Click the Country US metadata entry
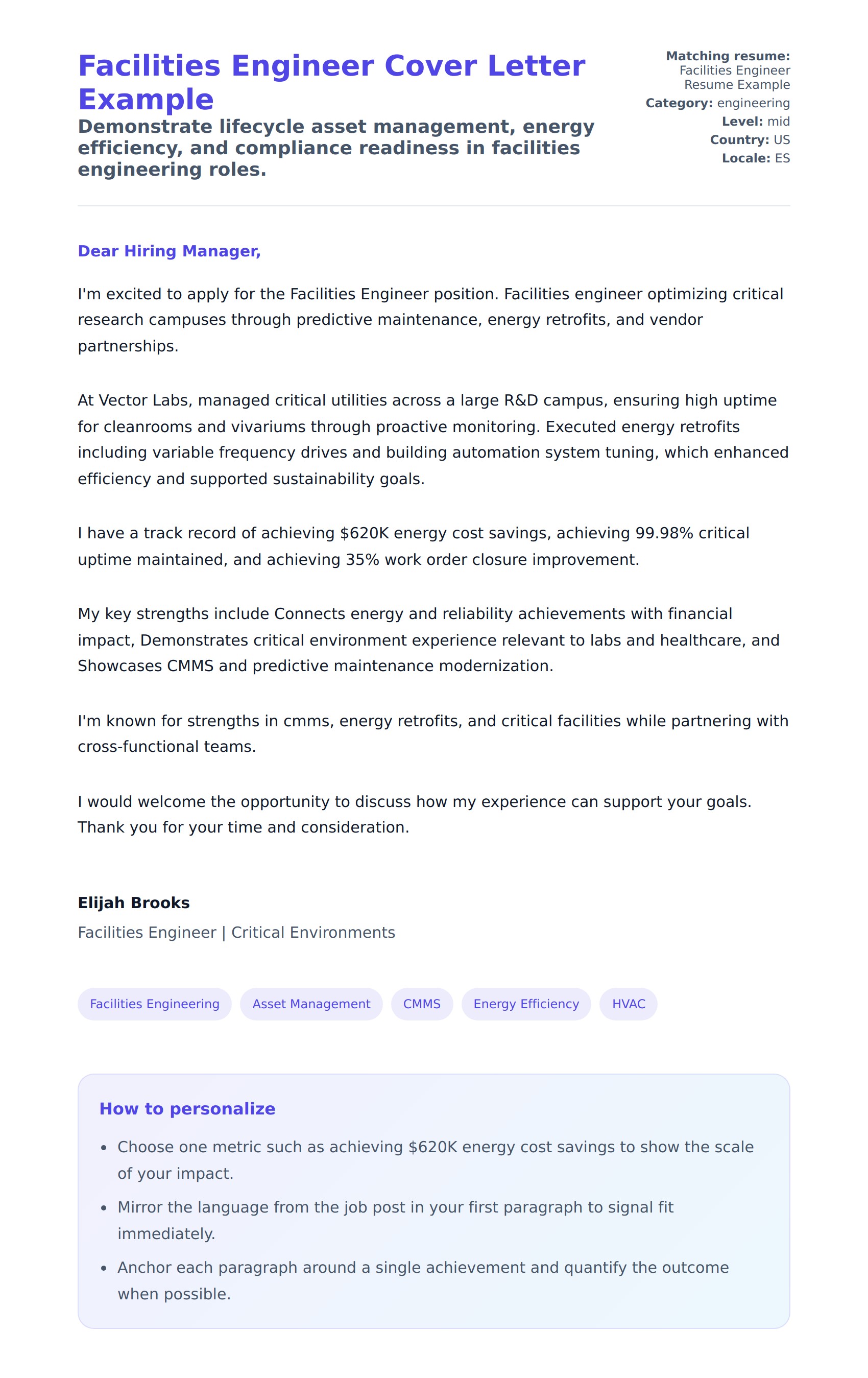The height and width of the screenshot is (1378, 868). (x=750, y=139)
